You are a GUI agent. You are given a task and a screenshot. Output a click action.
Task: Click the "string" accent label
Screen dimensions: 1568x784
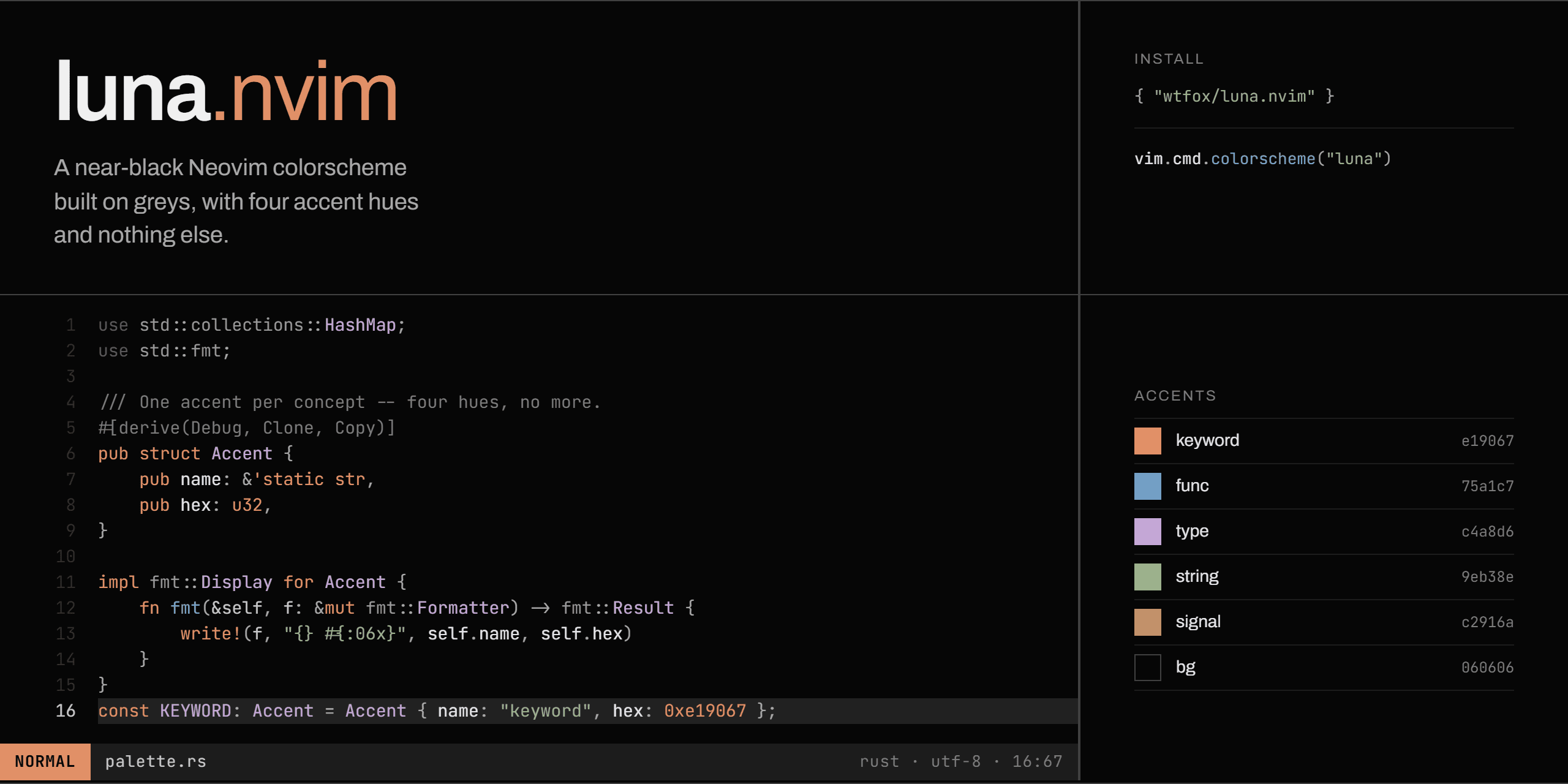tap(1197, 577)
